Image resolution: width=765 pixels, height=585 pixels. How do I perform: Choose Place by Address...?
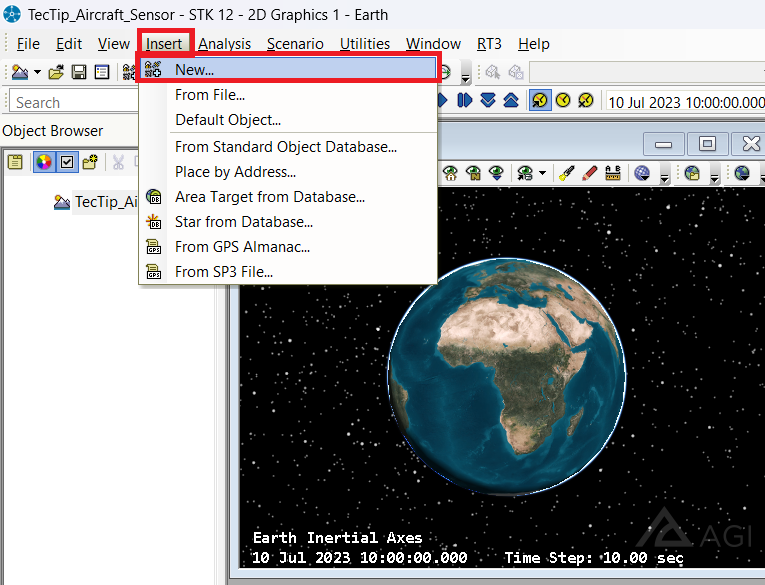click(288, 172)
